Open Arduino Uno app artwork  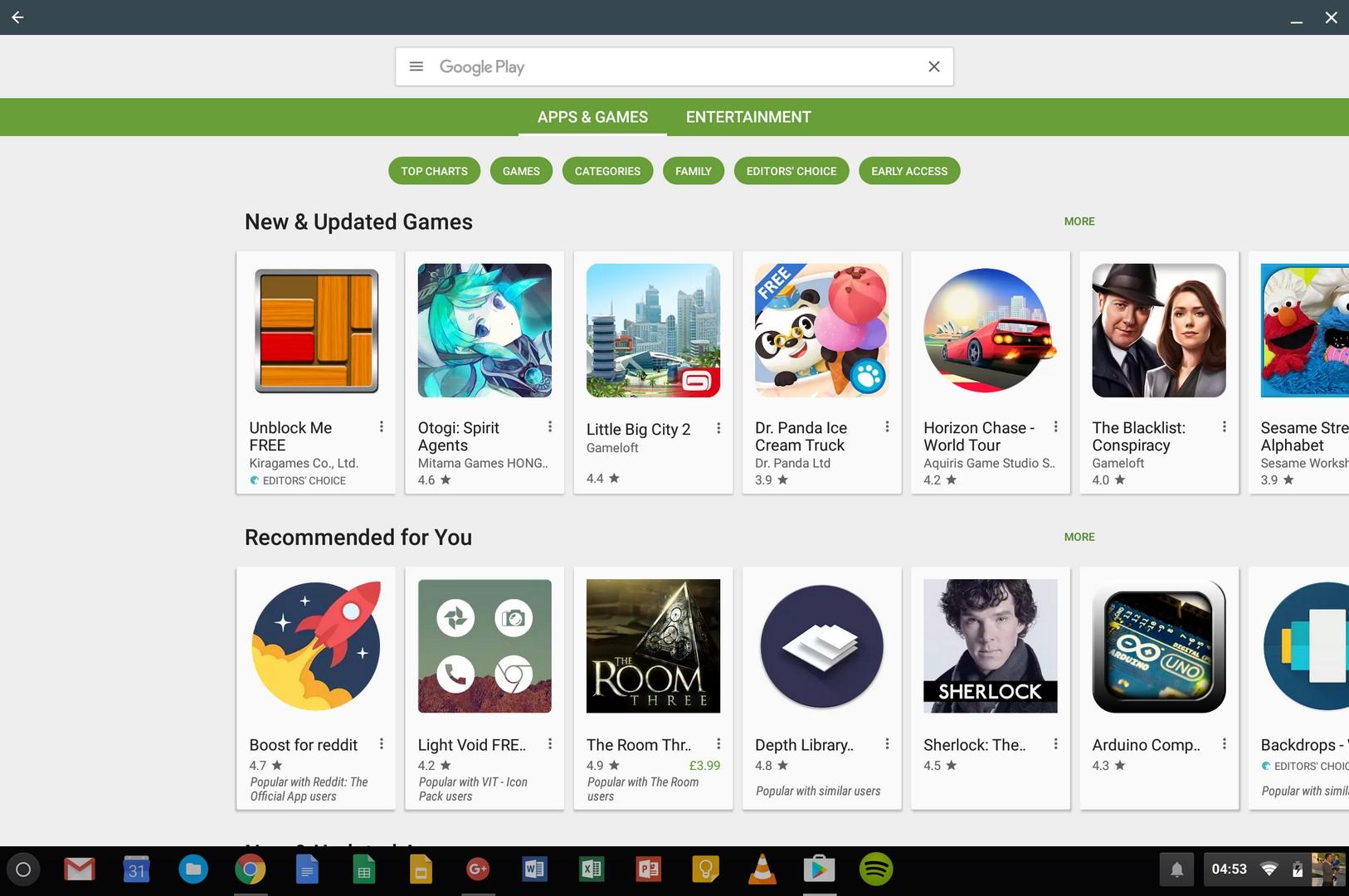(x=1159, y=645)
